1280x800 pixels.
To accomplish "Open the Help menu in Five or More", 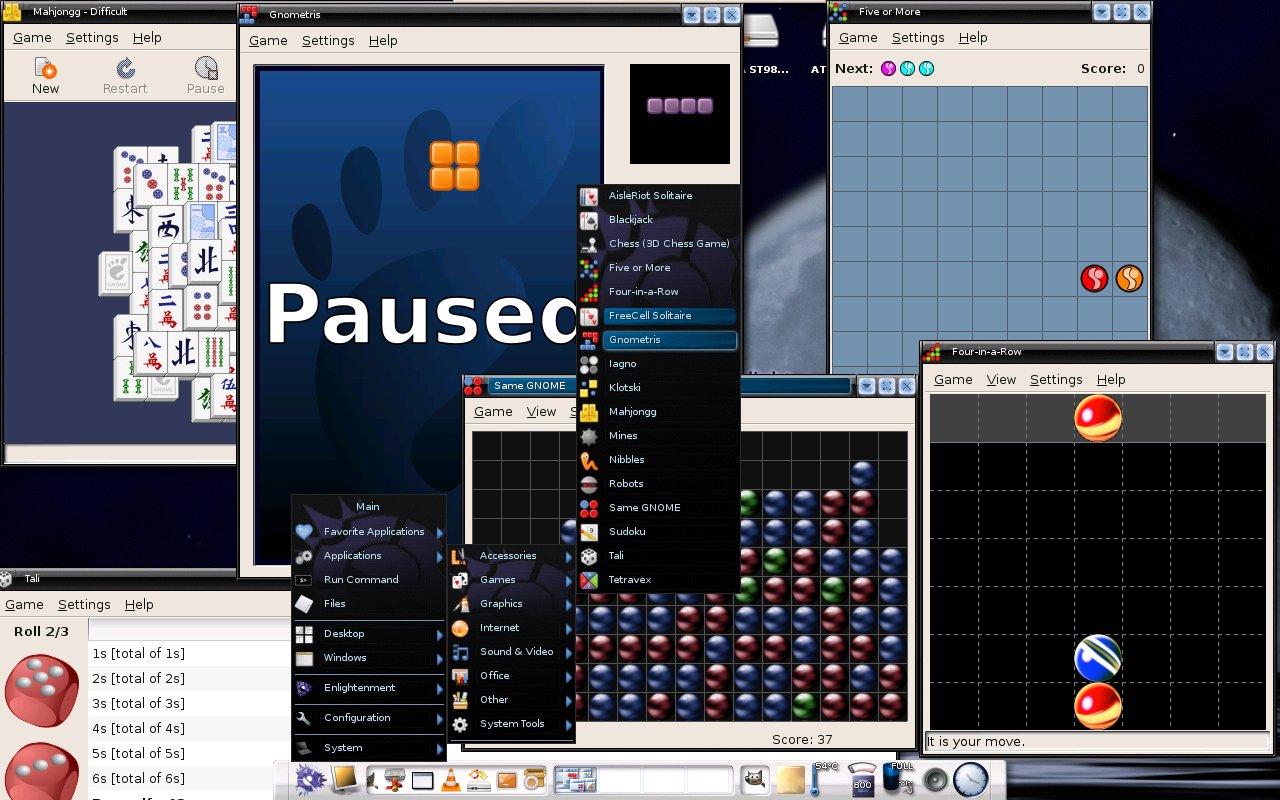I will 973,38.
